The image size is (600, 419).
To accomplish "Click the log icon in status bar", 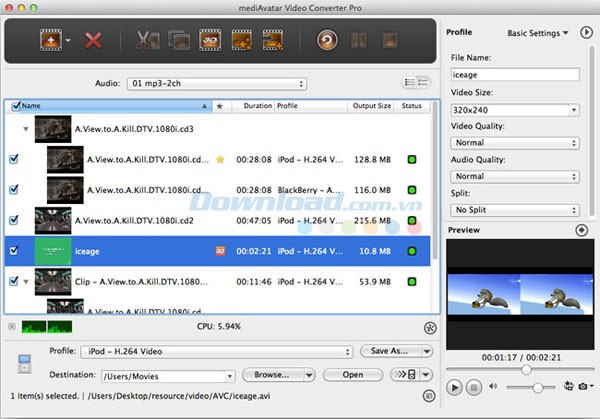I will [x=429, y=396].
